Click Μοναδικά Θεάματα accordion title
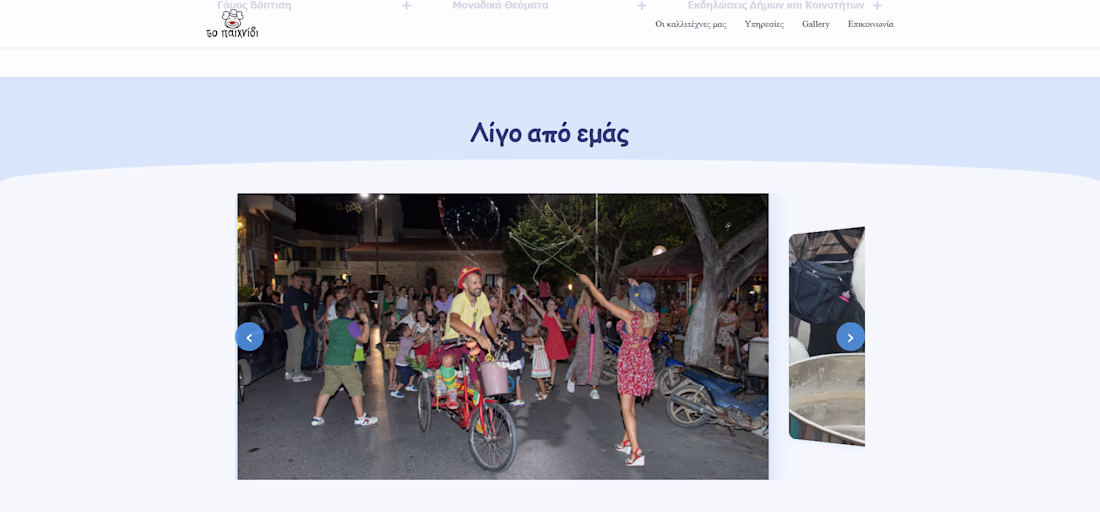The image size is (1100, 512). [500, 5]
